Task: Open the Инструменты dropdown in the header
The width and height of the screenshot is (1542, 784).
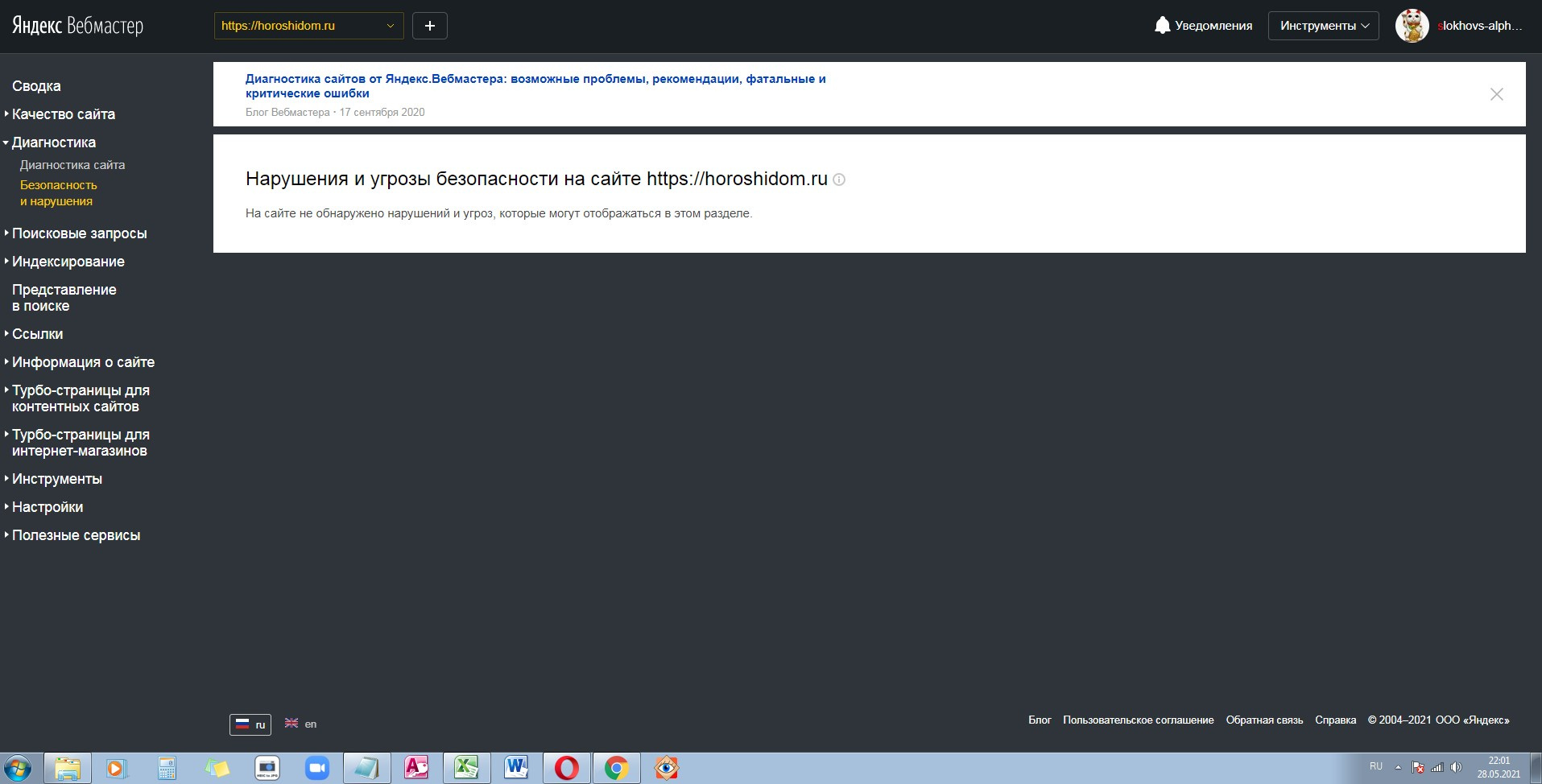Action: (1324, 26)
